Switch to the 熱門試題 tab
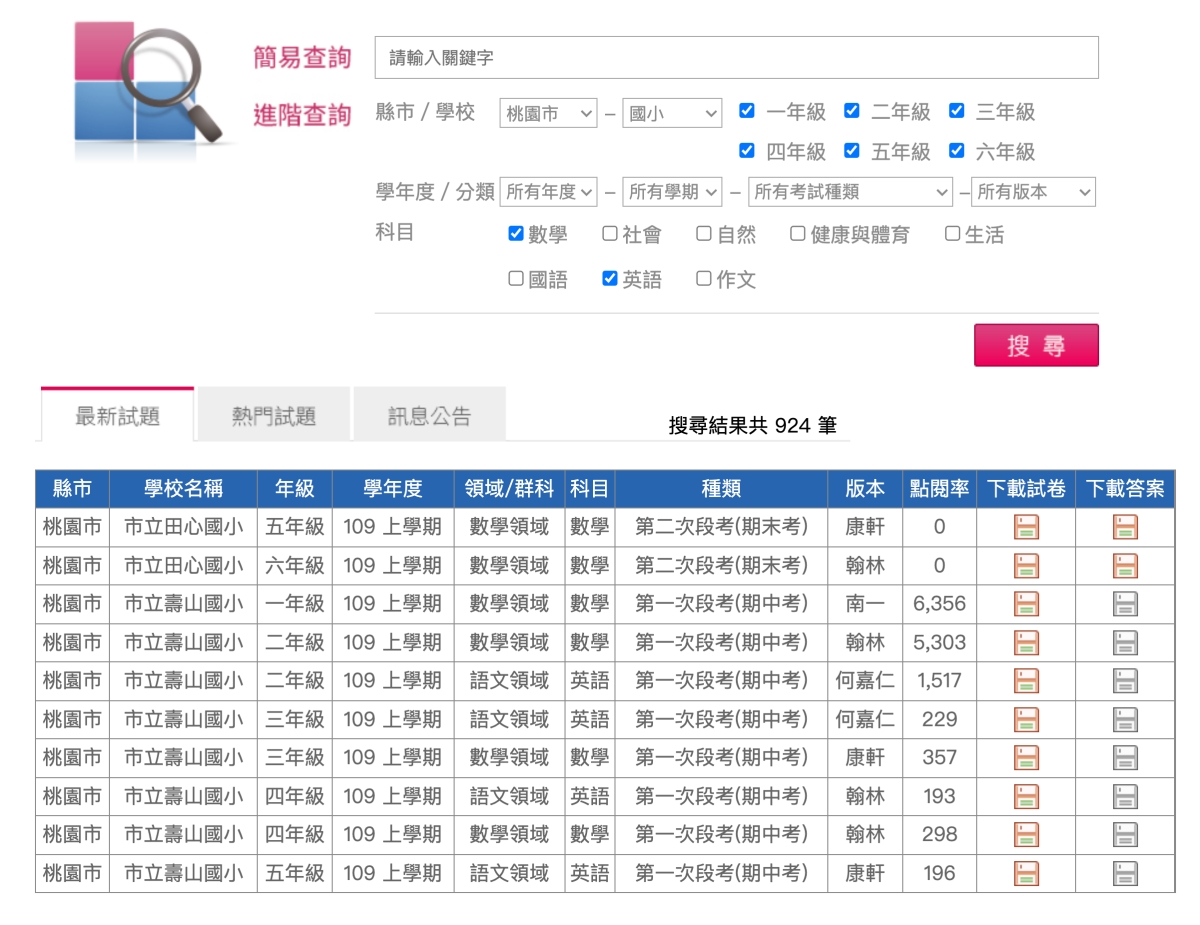1200x925 pixels. point(274,416)
